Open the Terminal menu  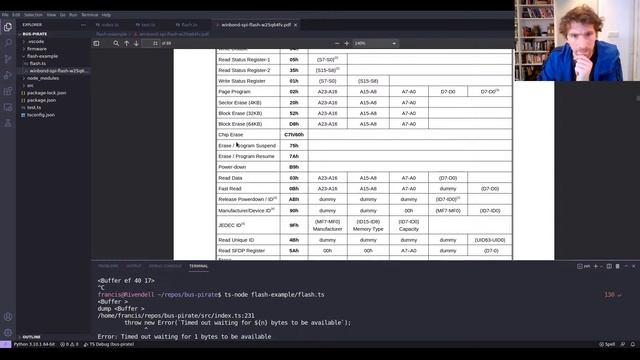click(x=89, y=15)
